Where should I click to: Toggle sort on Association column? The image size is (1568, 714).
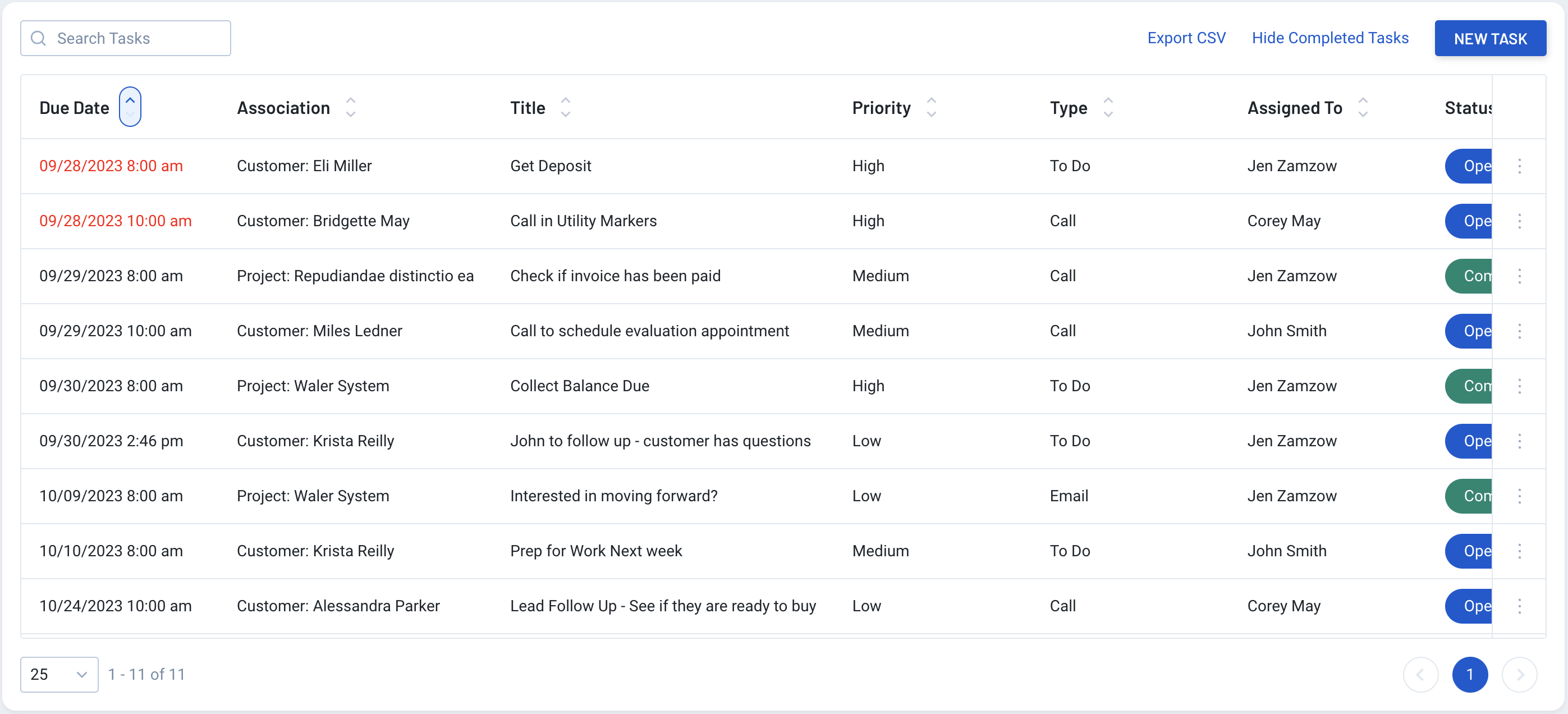(351, 108)
